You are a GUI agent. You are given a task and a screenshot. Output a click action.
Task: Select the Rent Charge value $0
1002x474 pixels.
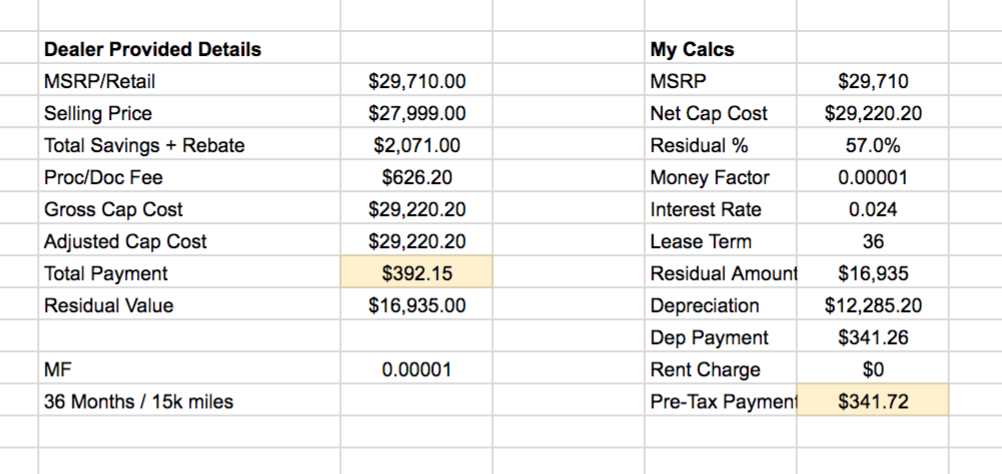[873, 369]
